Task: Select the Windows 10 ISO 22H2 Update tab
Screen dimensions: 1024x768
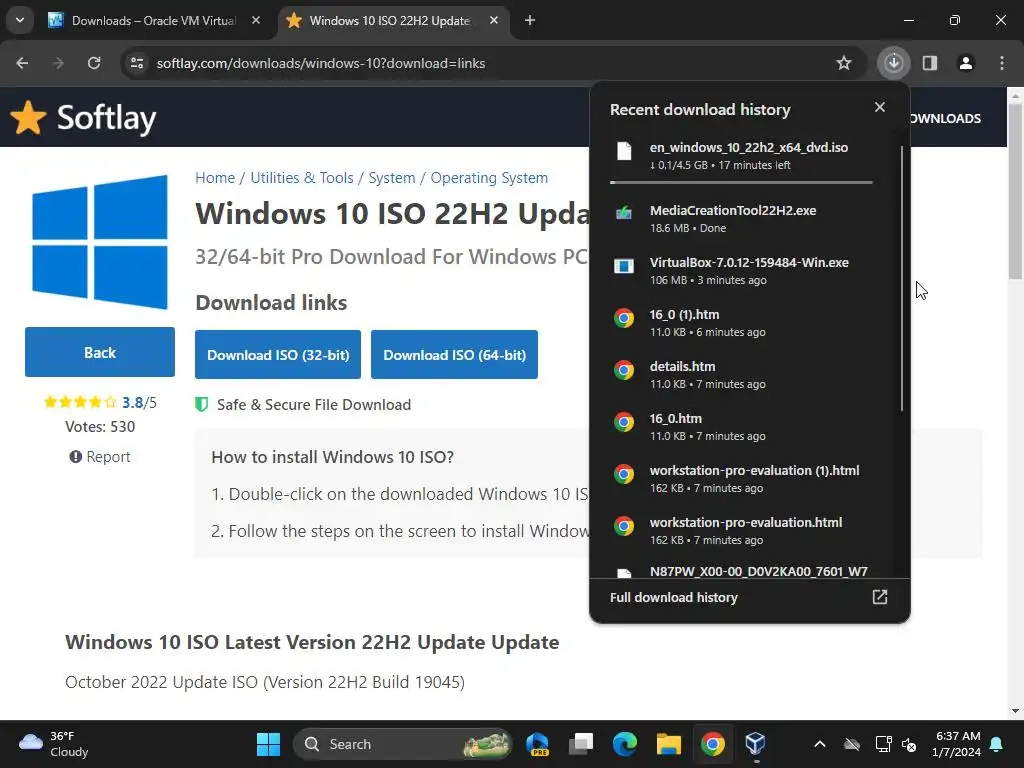Action: point(391,20)
